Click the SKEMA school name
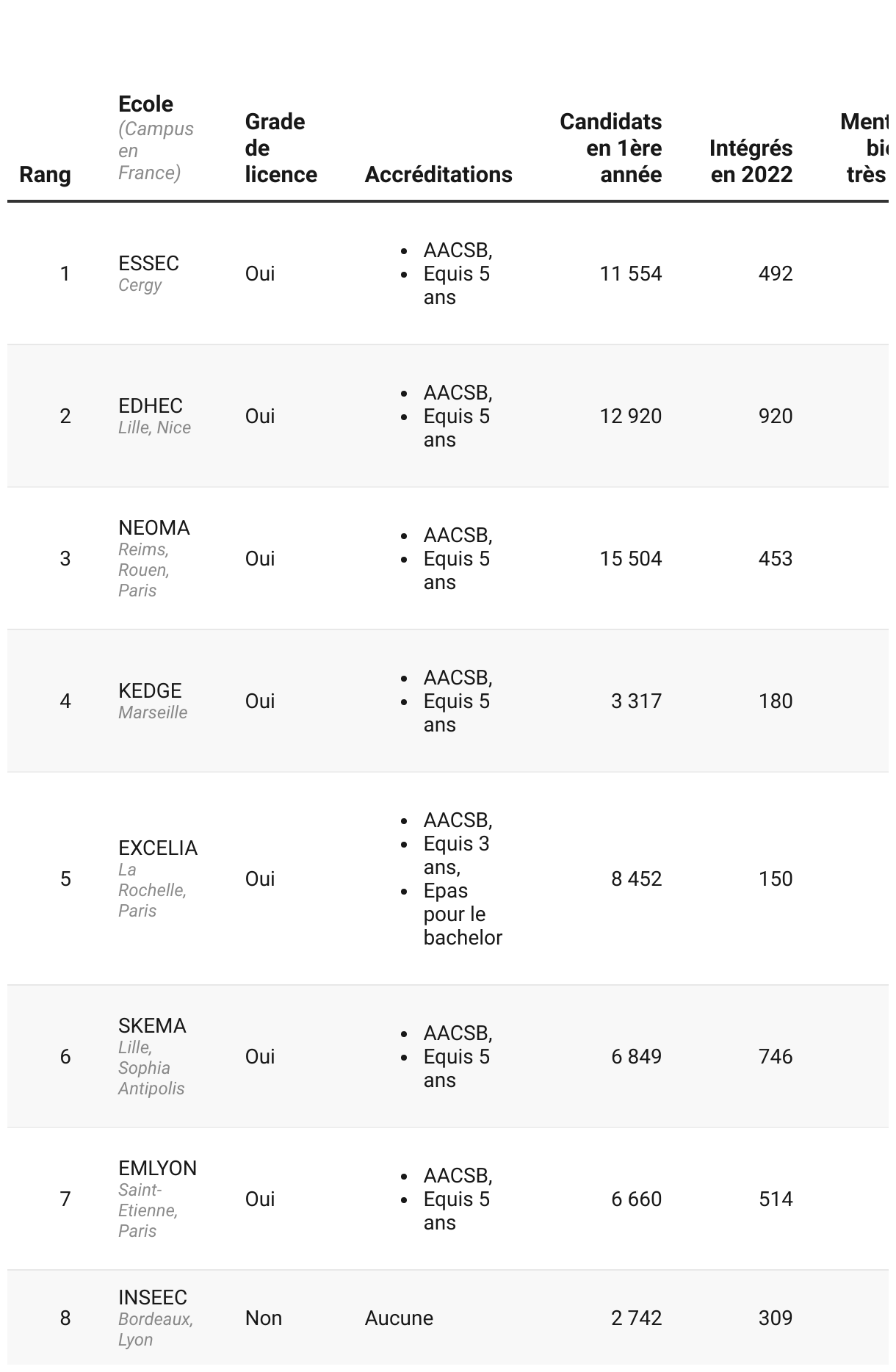The height and width of the screenshot is (1372, 896). click(x=152, y=1026)
